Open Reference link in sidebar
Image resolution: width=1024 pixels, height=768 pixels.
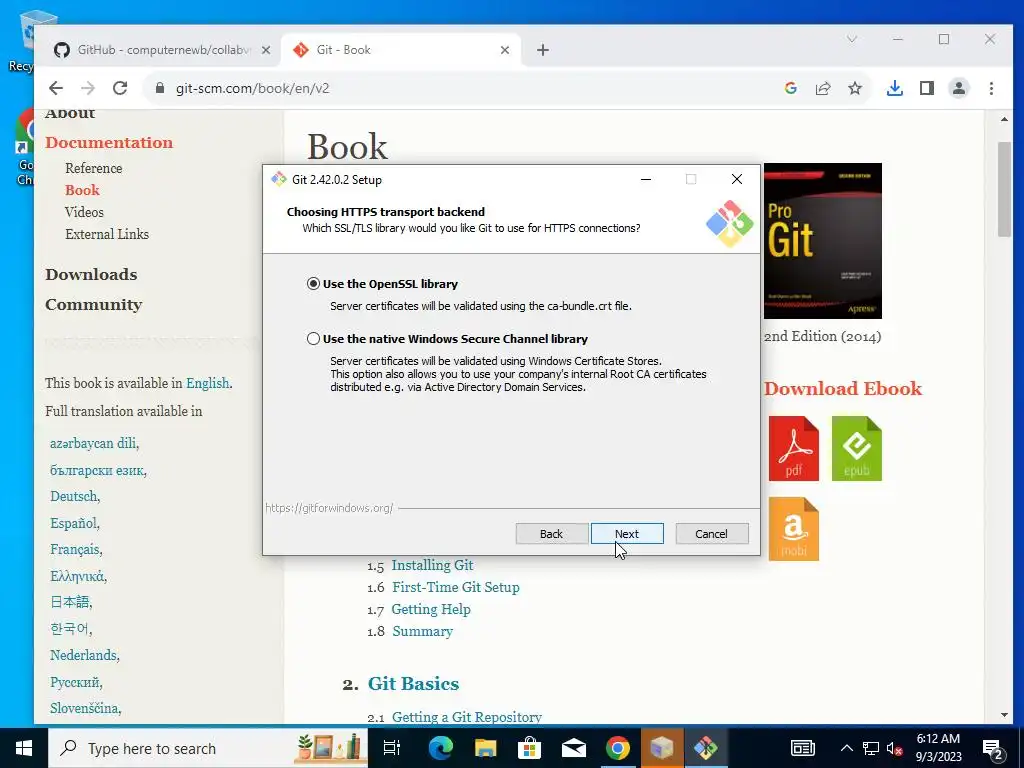pos(93,168)
